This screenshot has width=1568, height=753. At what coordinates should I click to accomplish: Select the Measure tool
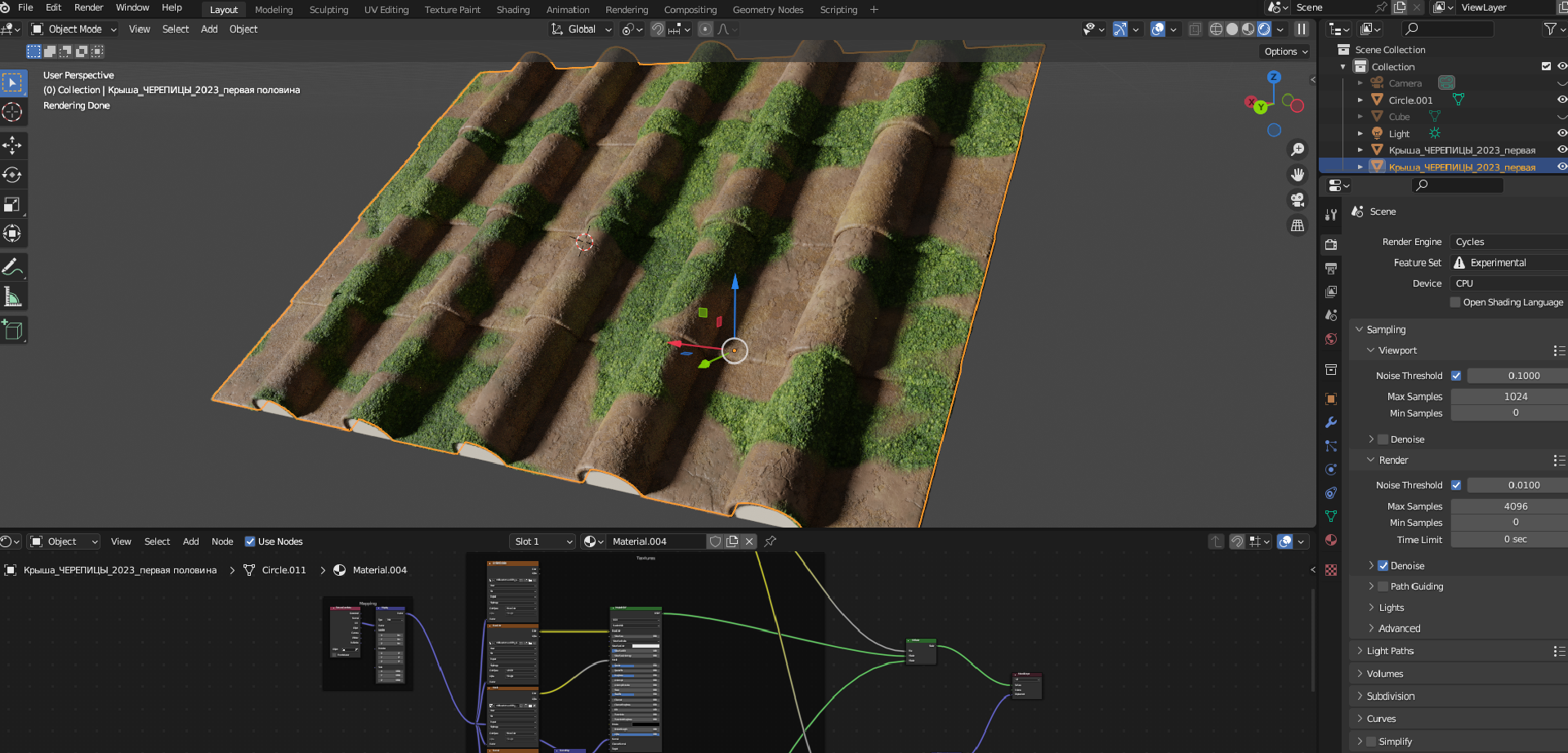click(12, 296)
